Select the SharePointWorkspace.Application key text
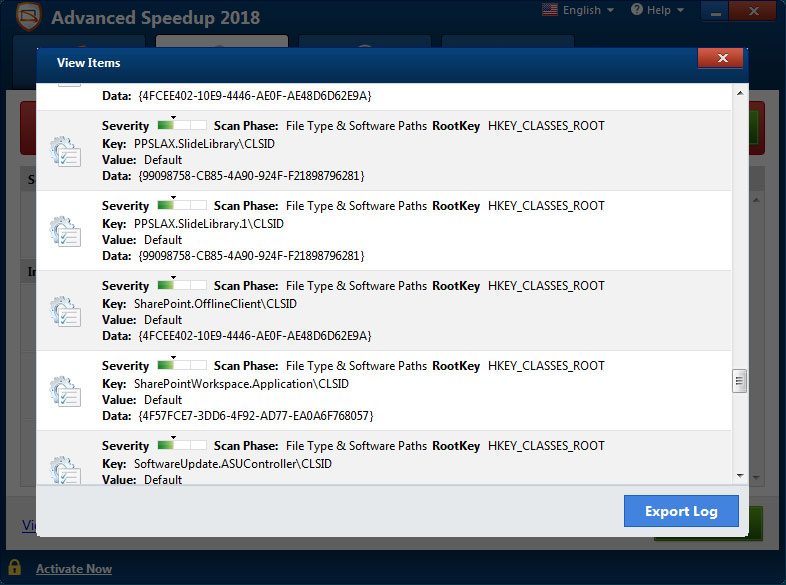This screenshot has width=786, height=585. (x=240, y=384)
